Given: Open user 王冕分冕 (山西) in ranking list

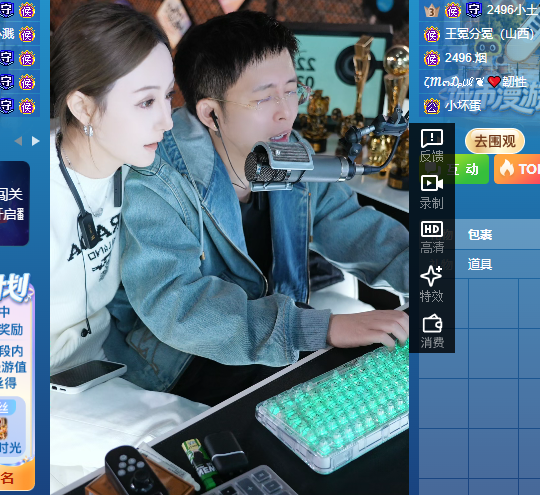Looking at the screenshot, I should pos(490,34).
